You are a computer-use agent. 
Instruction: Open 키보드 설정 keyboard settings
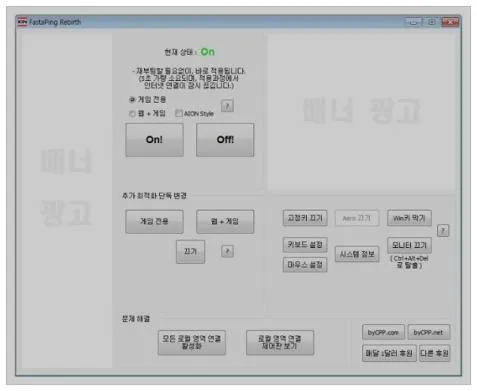(305, 245)
